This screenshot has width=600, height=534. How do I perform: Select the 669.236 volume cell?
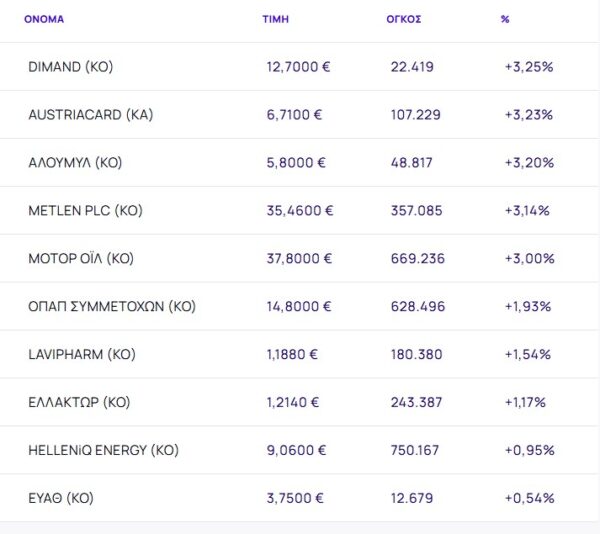point(416,259)
